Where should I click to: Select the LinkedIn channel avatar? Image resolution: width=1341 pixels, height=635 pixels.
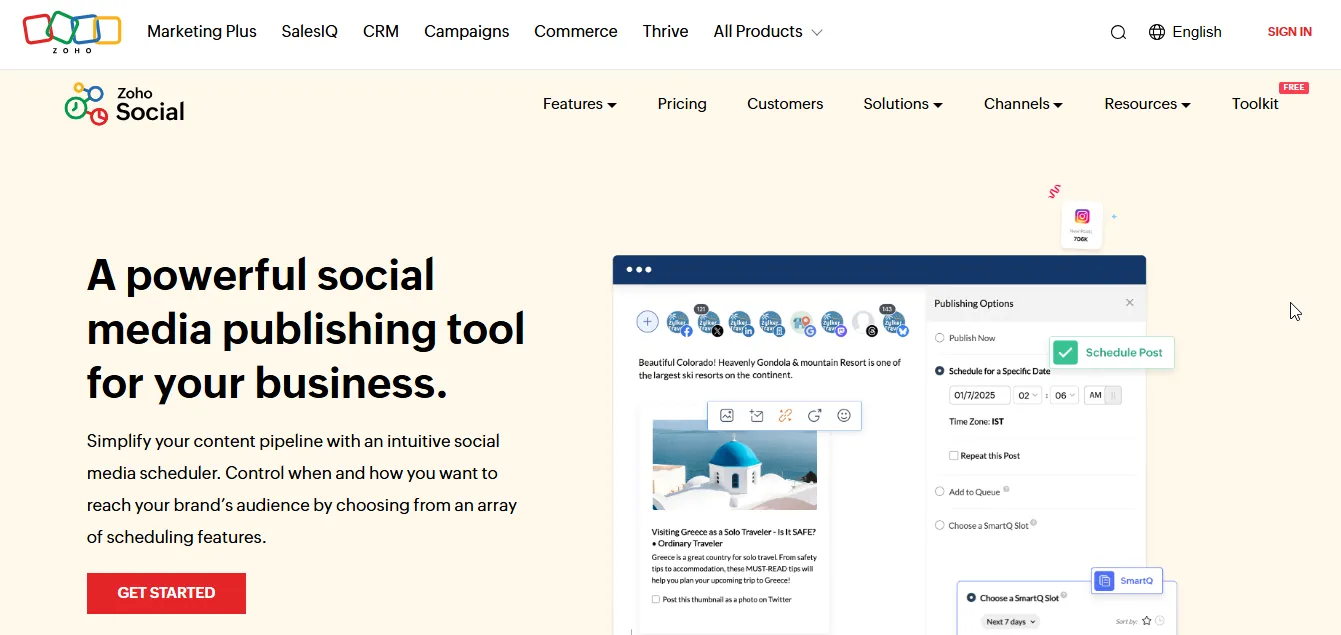coord(740,323)
